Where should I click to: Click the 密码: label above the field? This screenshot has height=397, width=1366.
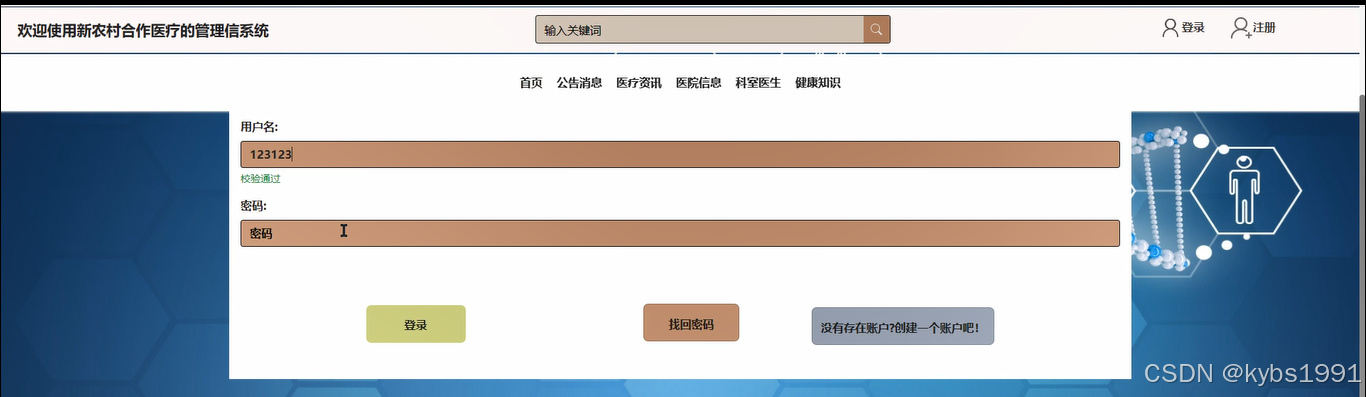click(x=253, y=206)
